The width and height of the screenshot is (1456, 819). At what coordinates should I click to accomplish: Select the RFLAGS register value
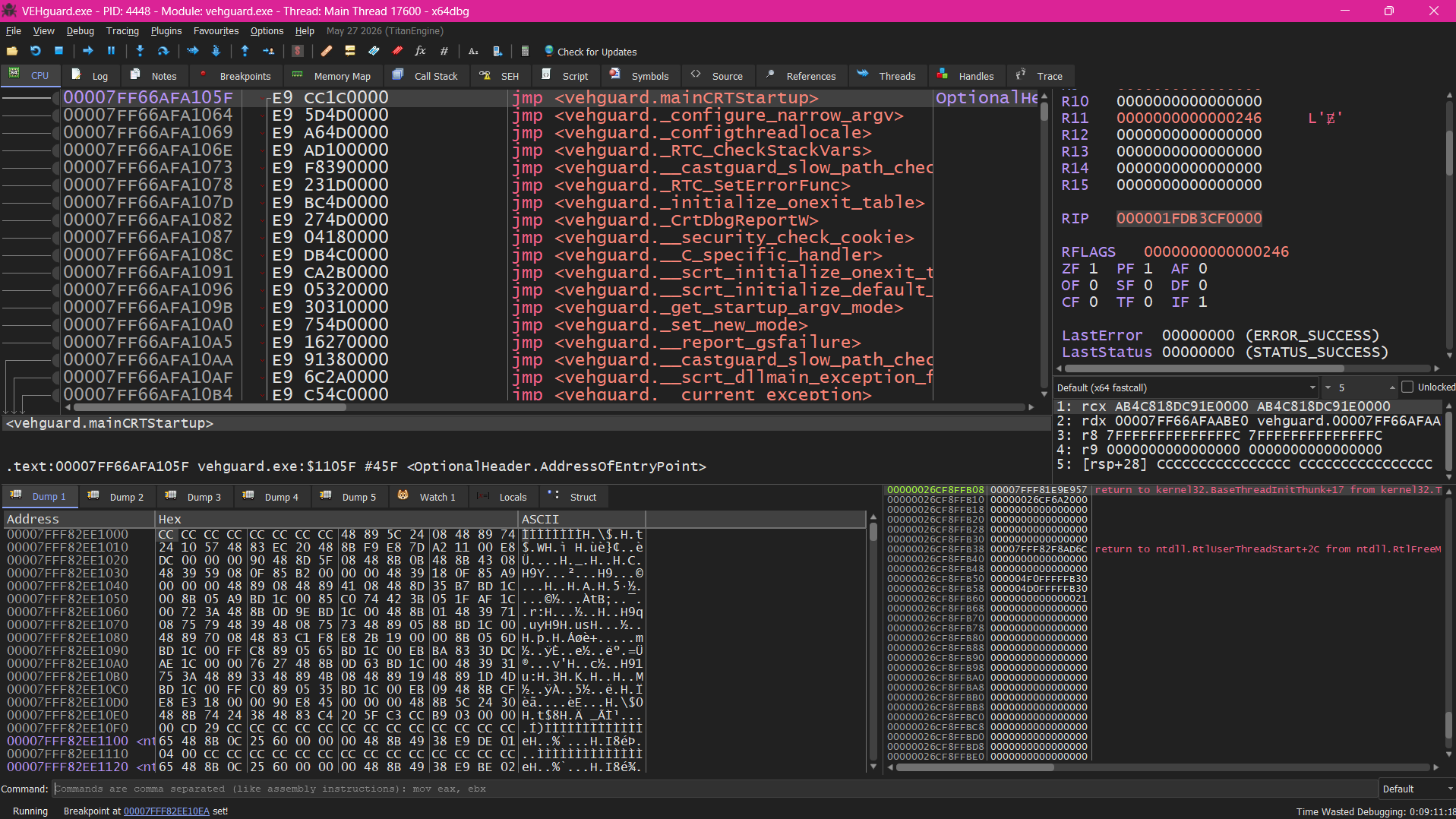1216,251
